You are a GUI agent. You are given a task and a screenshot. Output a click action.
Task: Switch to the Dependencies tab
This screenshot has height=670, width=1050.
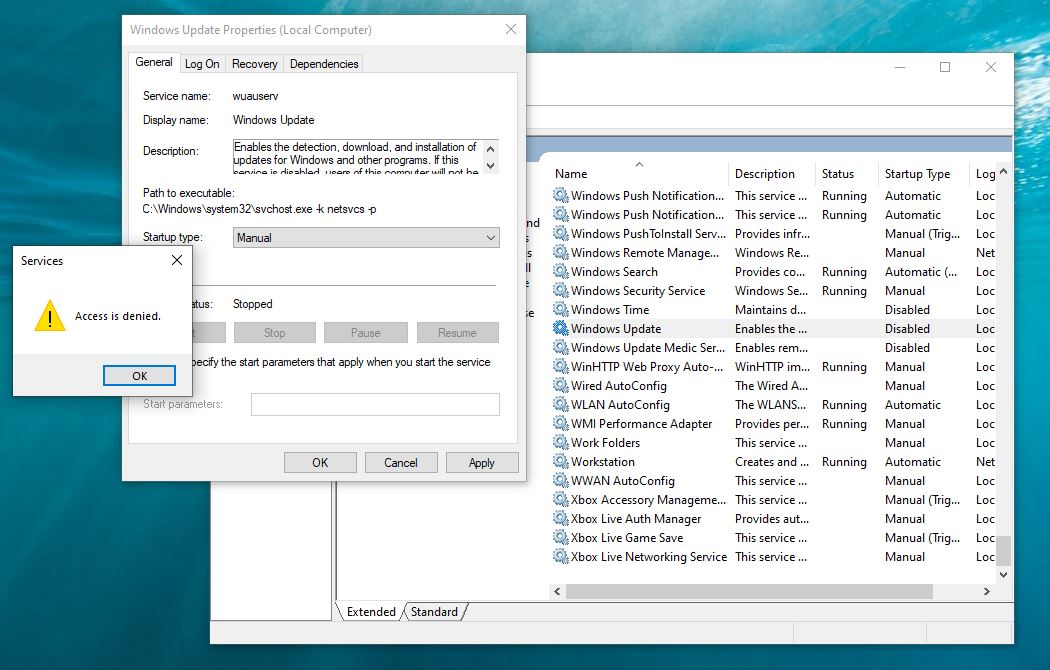click(x=323, y=64)
